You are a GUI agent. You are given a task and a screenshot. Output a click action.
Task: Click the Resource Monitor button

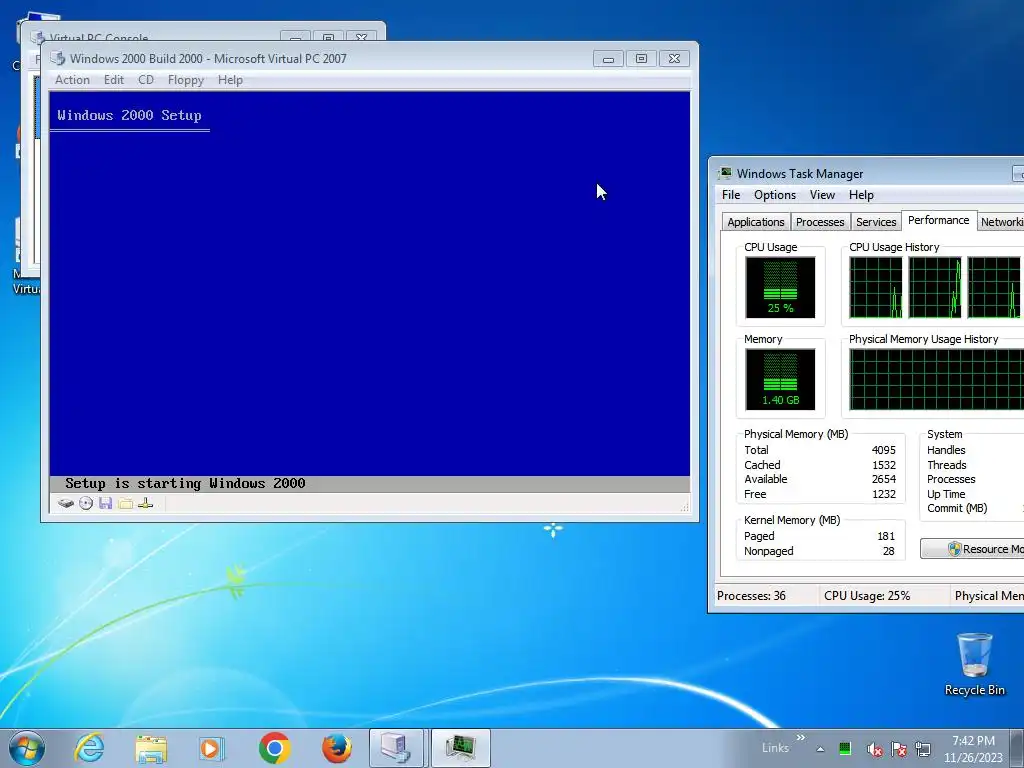(x=972, y=549)
